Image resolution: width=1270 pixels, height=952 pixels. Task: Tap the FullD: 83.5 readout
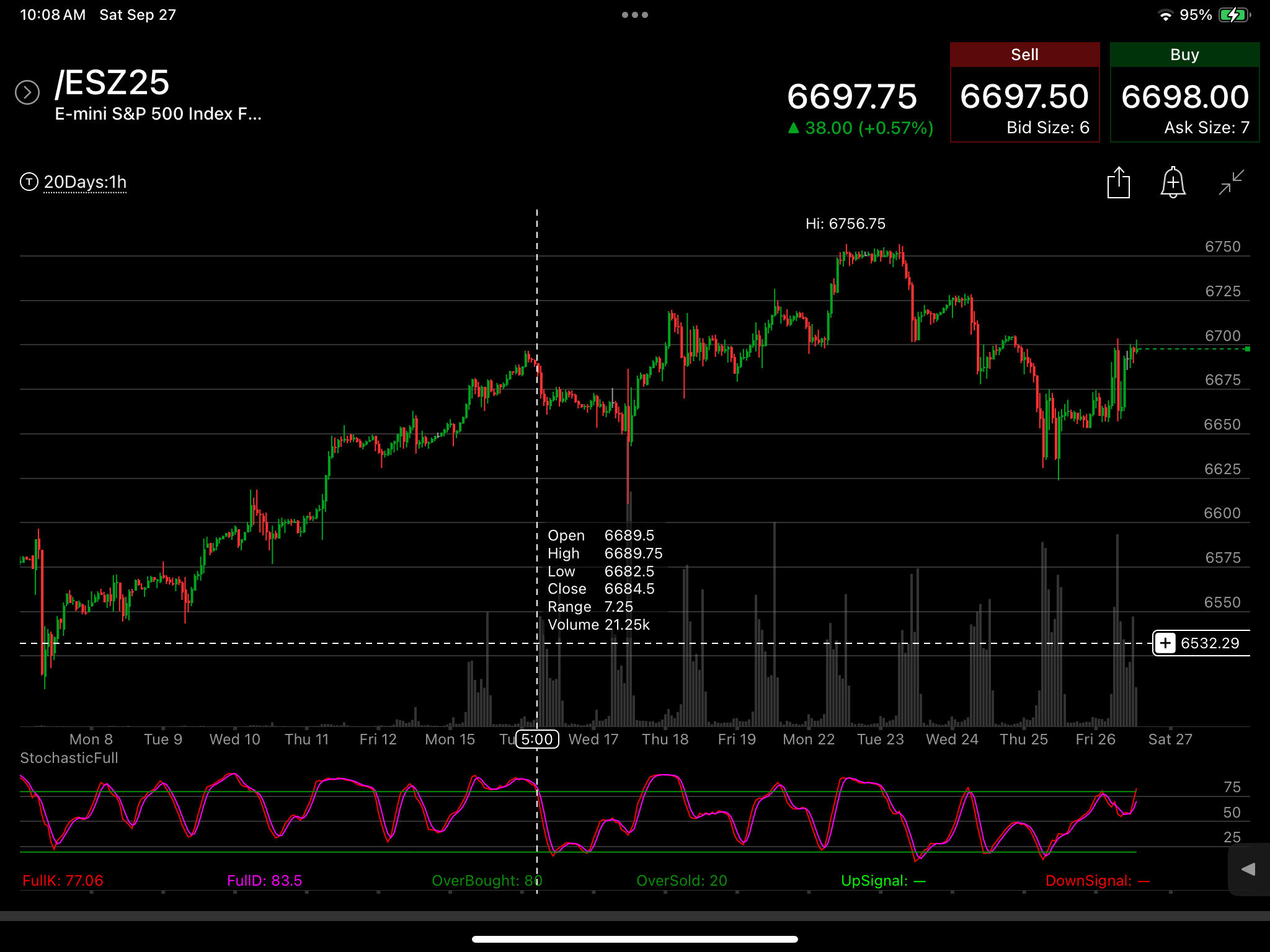[265, 881]
